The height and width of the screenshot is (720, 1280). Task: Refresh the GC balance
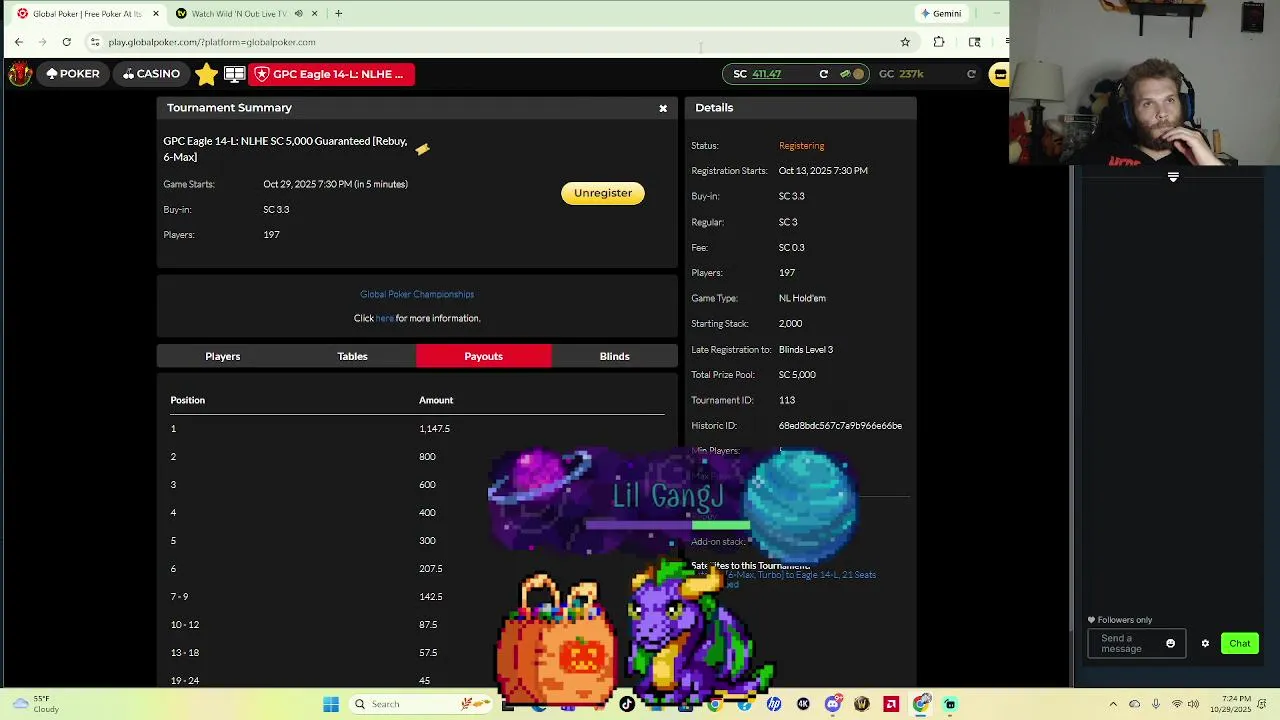[971, 74]
